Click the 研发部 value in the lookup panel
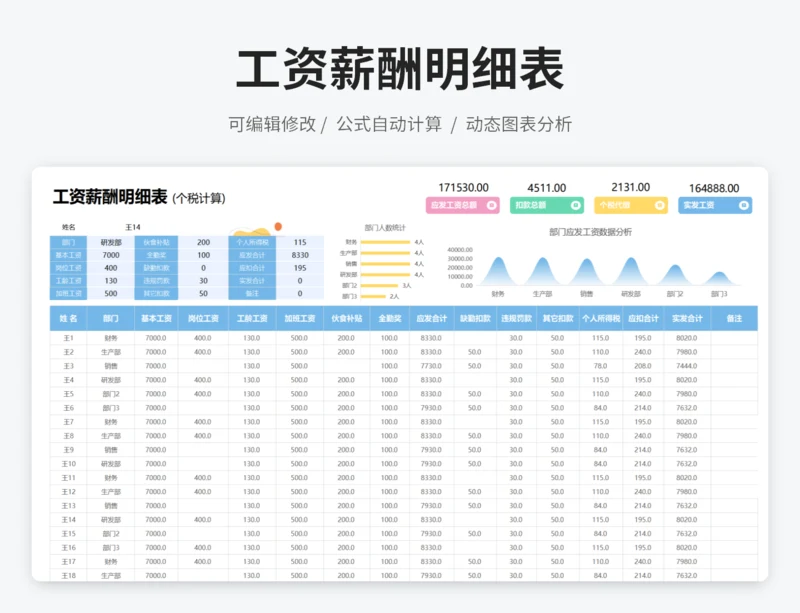The image size is (800, 613). click(x=111, y=242)
